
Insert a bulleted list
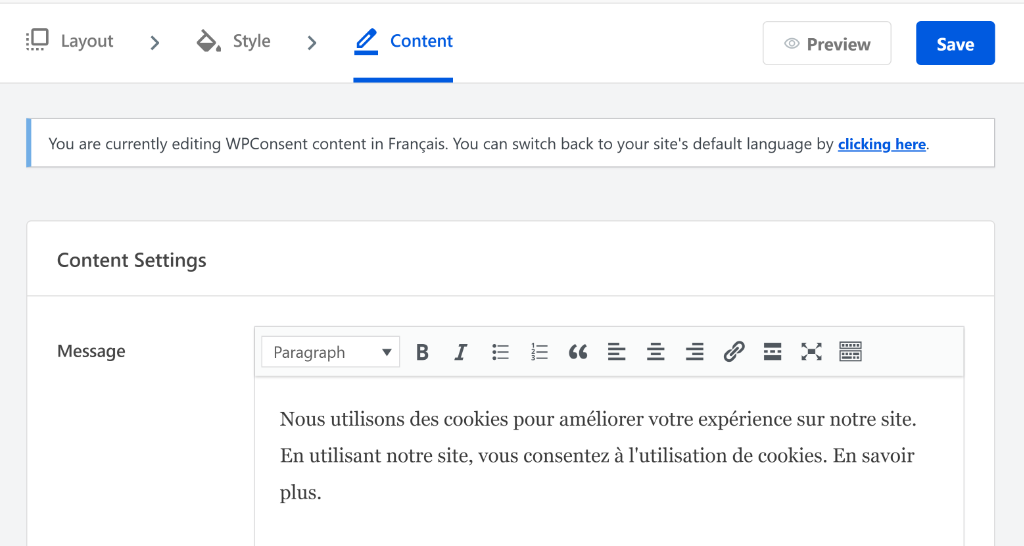click(x=501, y=352)
